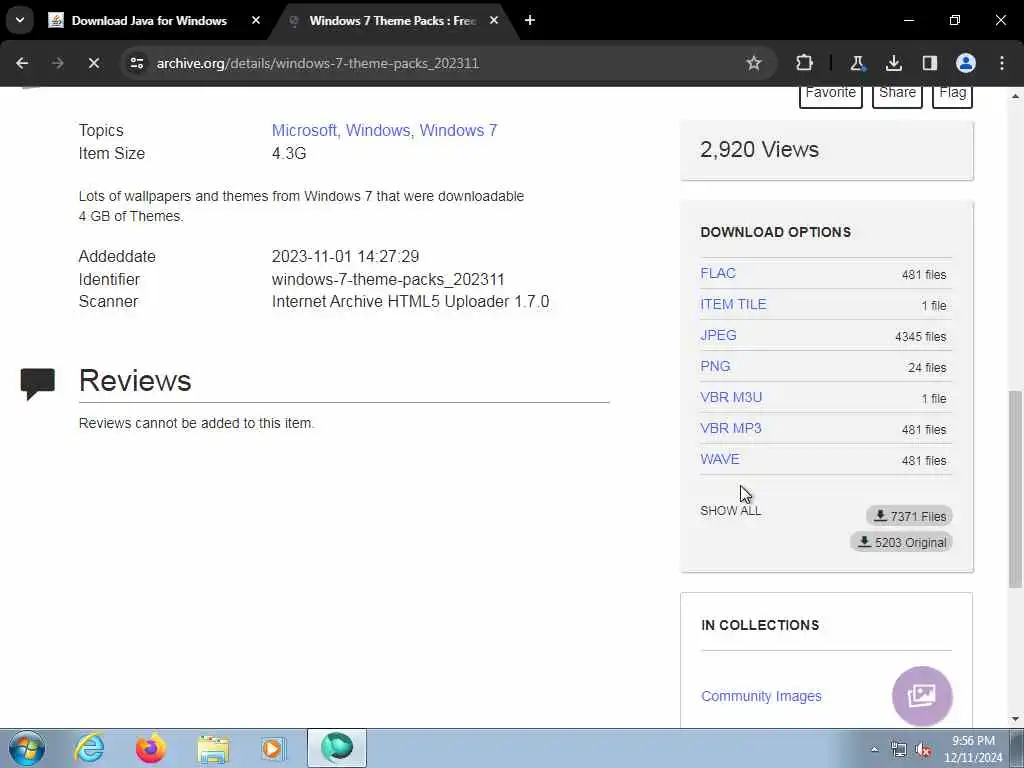Screen dimensions: 1024x768
Task: Open the profile avatar menu
Action: [x=966, y=63]
